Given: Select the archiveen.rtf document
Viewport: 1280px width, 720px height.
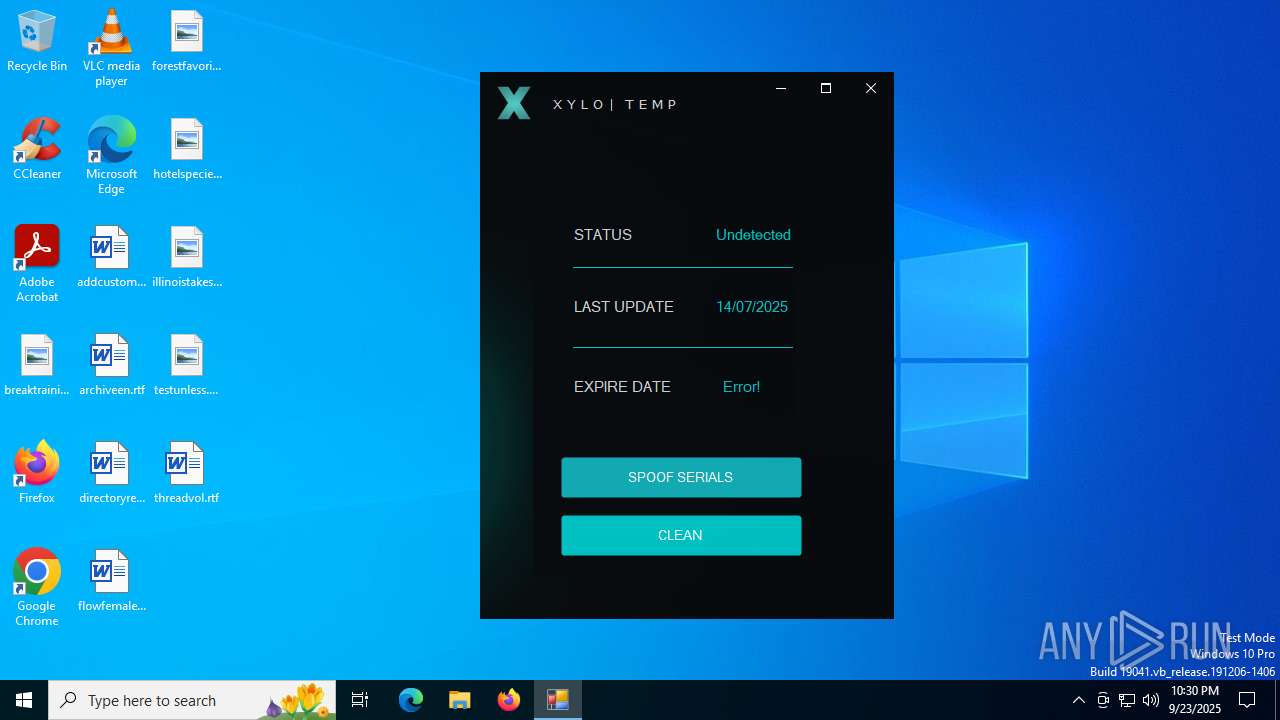Looking at the screenshot, I should (111, 365).
